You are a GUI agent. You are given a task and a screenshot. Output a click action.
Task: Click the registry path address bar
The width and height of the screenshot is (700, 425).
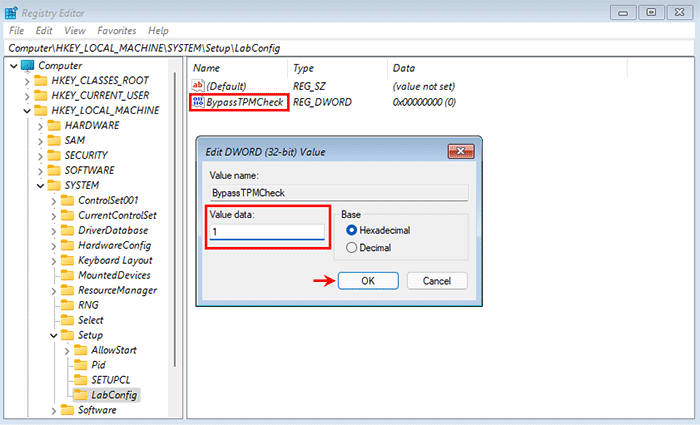(350, 48)
